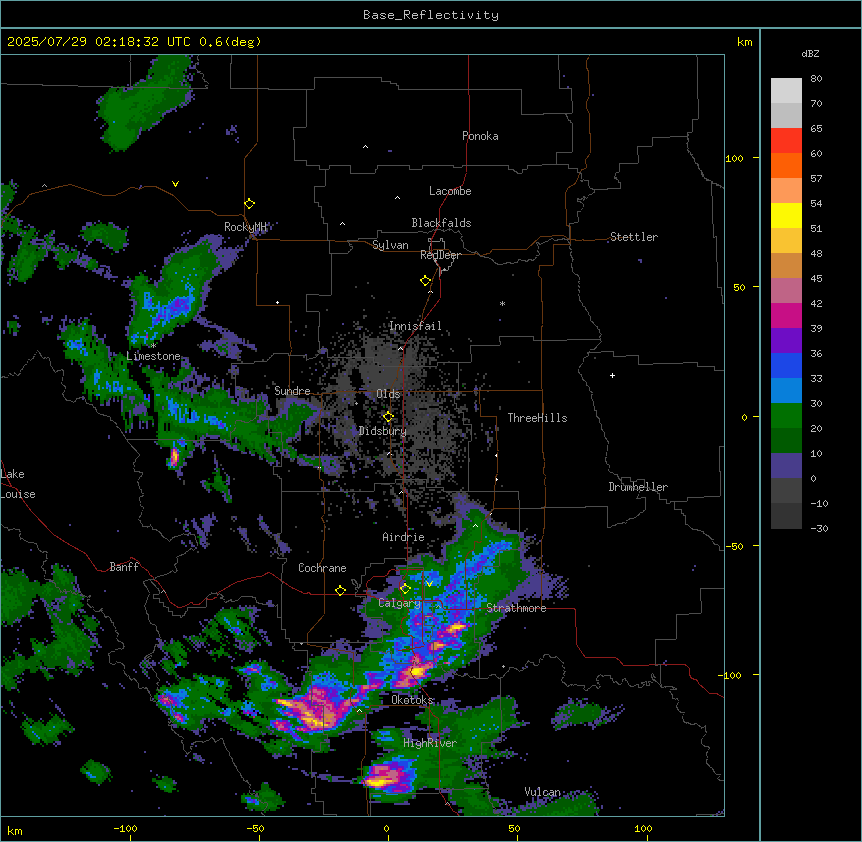Click the ThreeHills label
This screenshot has height=842, width=862.
[537, 418]
